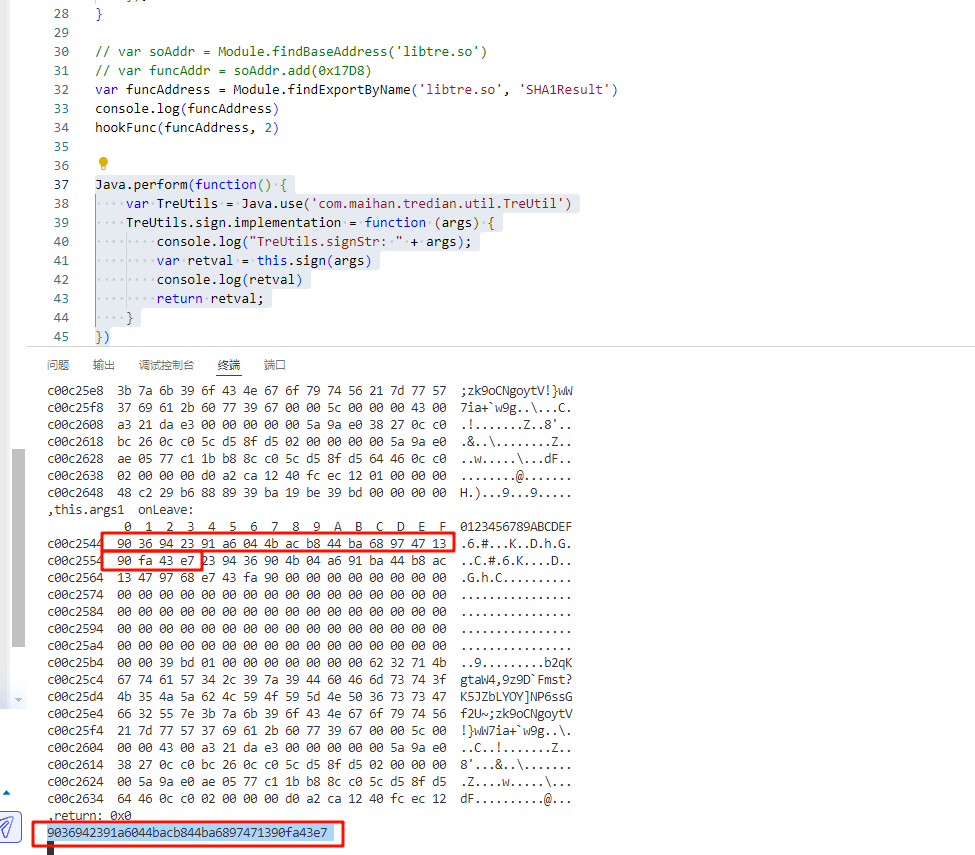Click line number 32 in gutter
The height and width of the screenshot is (855, 975).
click(61, 90)
